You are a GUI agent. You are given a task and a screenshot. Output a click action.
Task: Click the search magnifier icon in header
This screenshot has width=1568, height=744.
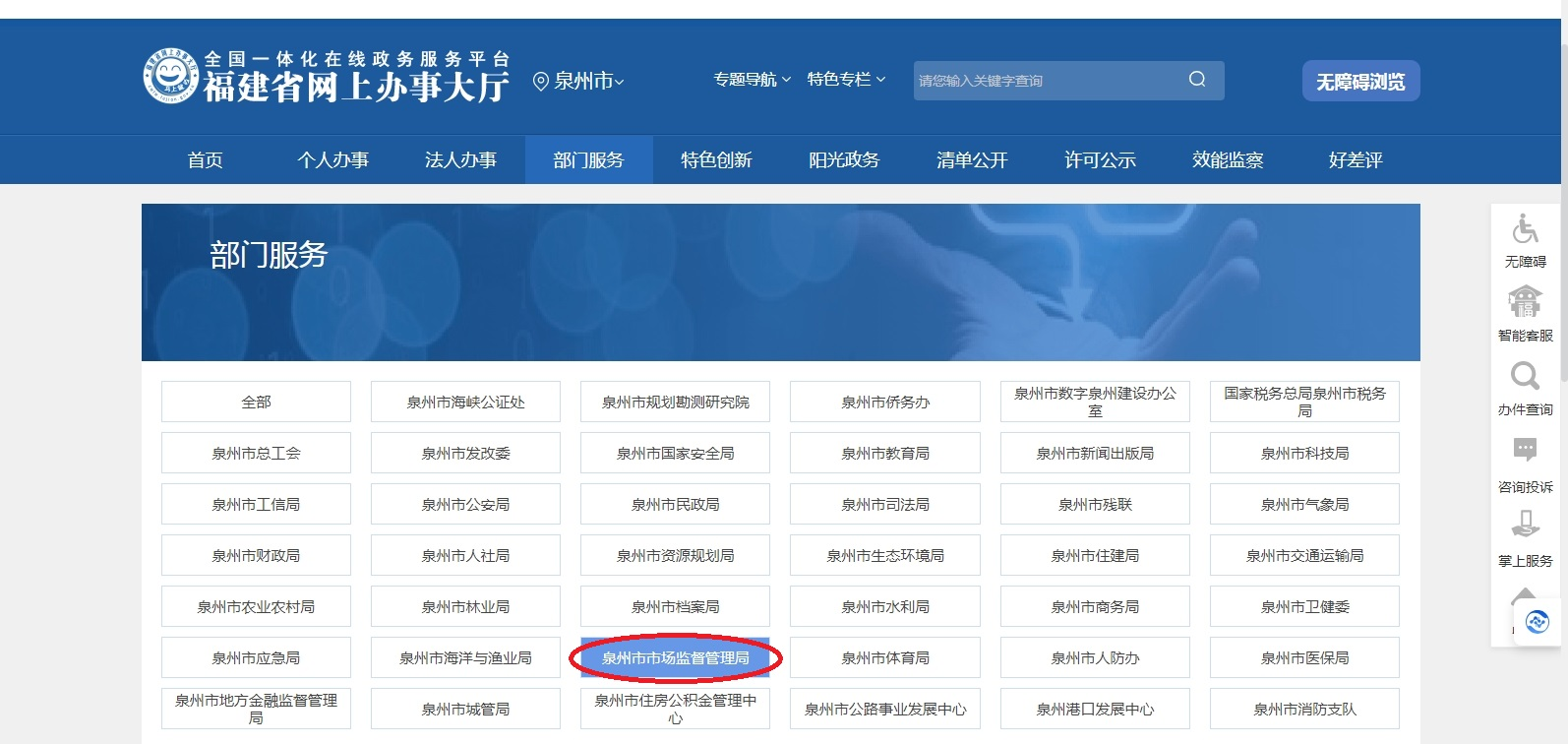click(x=1197, y=80)
